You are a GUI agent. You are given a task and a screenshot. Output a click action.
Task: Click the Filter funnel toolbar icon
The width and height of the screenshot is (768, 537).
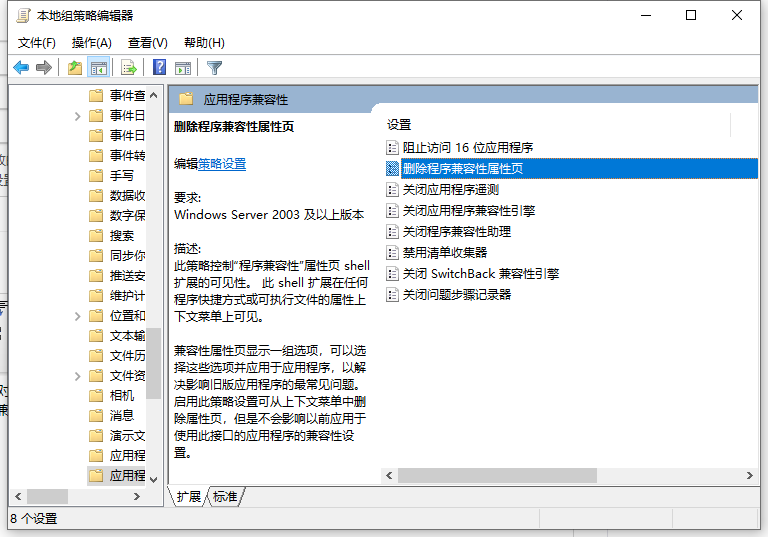214,68
